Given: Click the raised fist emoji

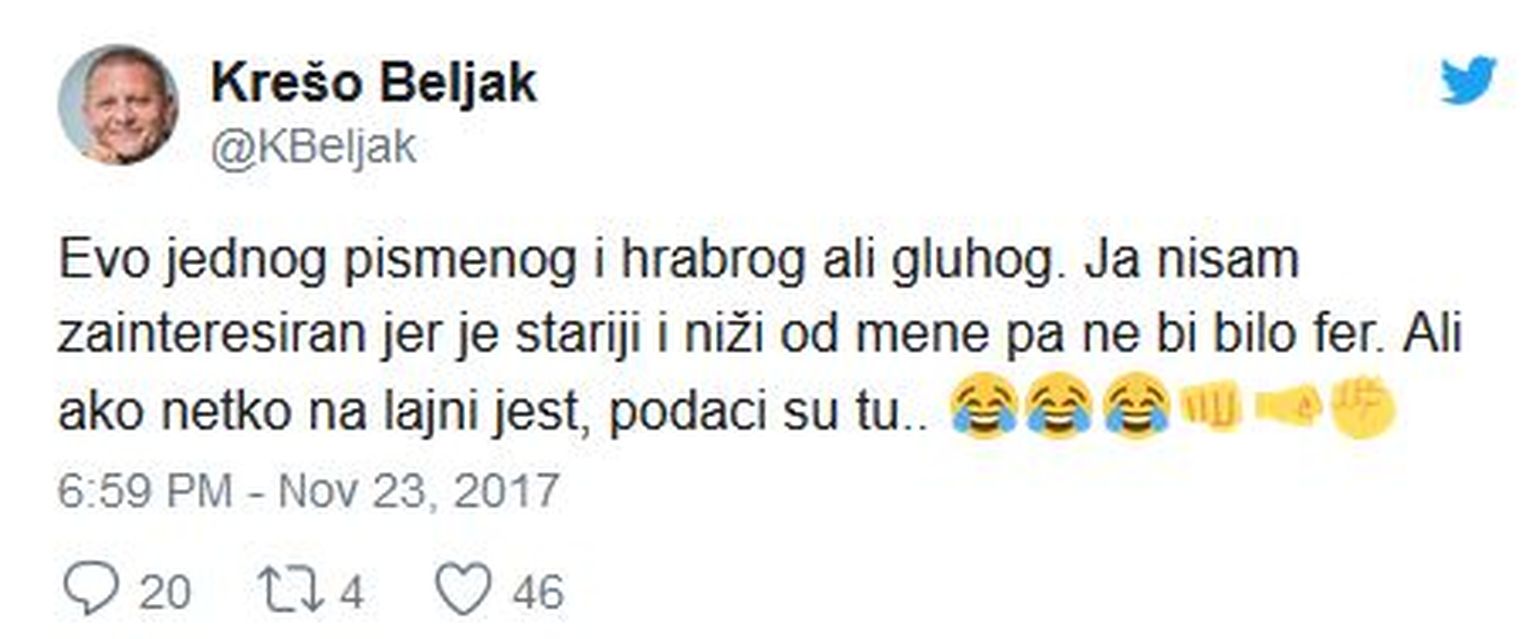Looking at the screenshot, I should tap(1362, 406).
